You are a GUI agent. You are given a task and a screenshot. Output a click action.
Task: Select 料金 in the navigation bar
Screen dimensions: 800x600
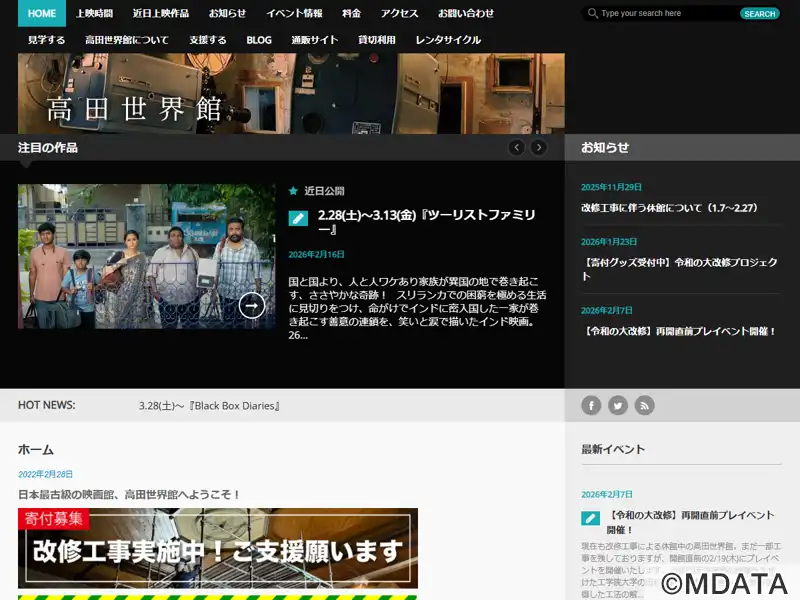pos(351,13)
